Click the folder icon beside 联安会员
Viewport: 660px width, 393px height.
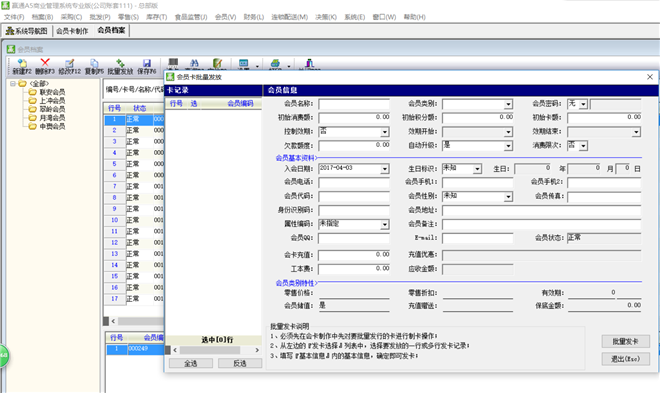coord(32,92)
